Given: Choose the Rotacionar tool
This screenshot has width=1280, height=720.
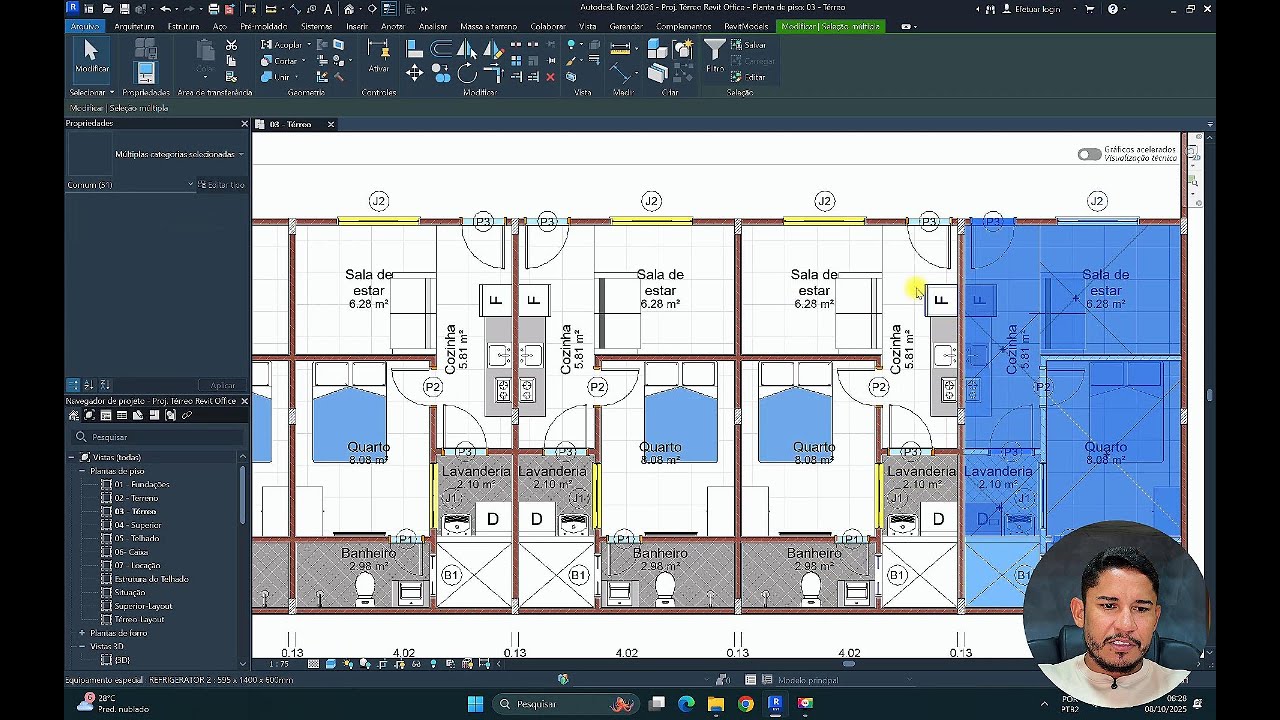Looking at the screenshot, I should [x=467, y=73].
